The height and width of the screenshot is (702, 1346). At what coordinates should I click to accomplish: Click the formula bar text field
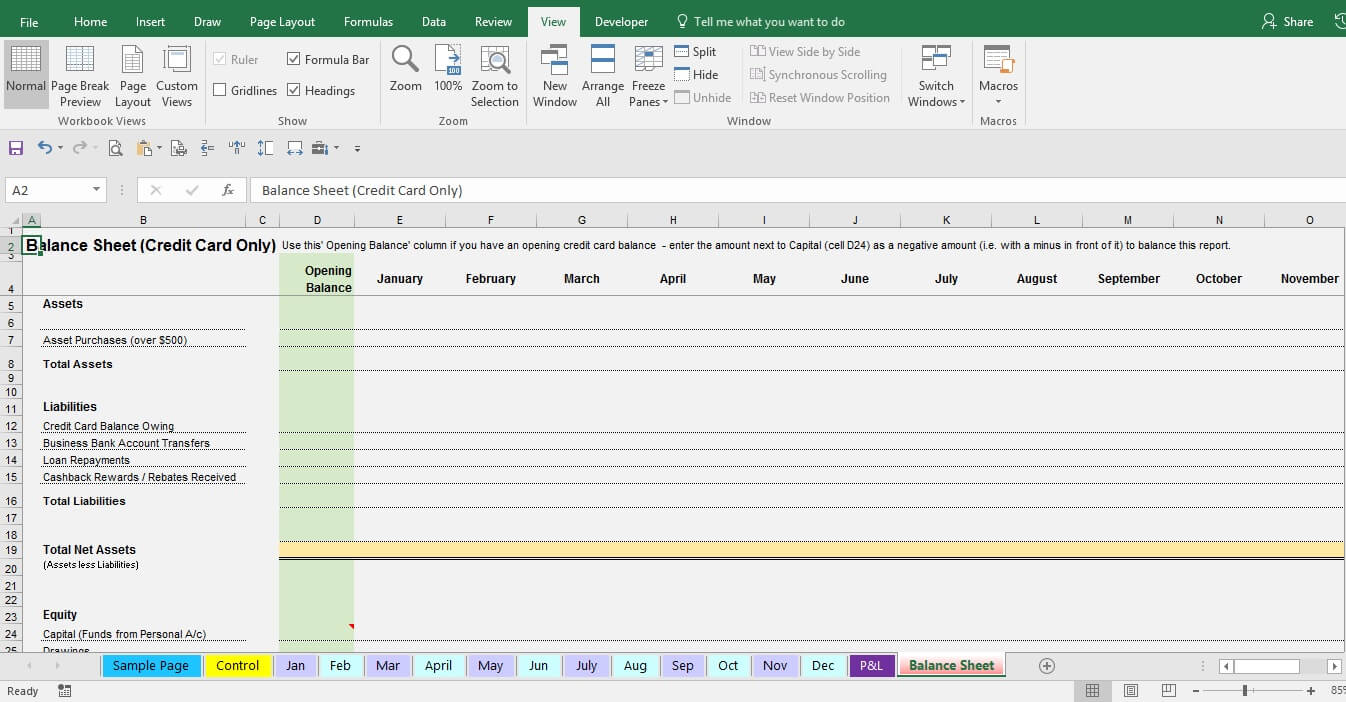798,190
